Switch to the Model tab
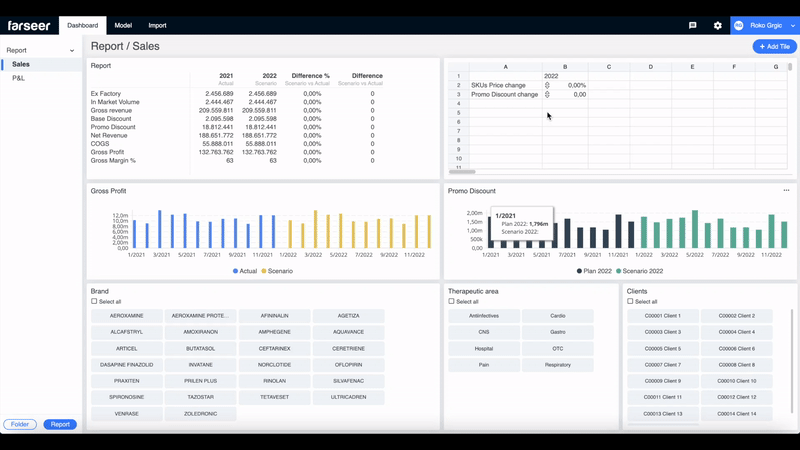This screenshot has width=800, height=450. tap(123, 25)
